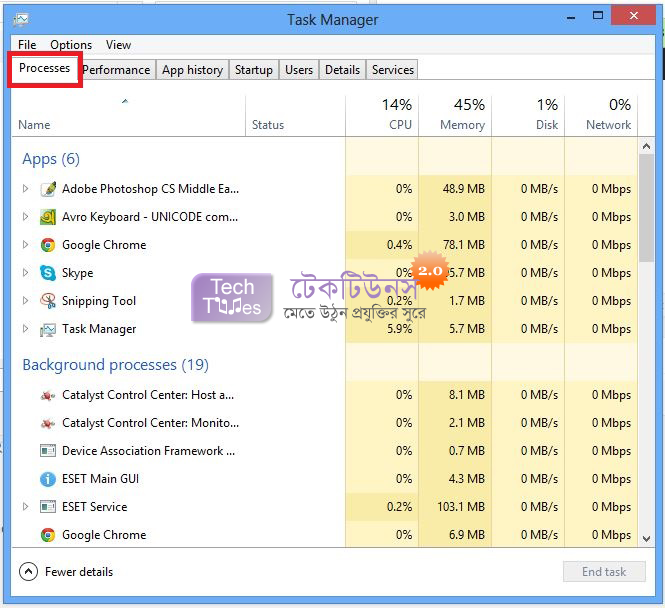
Task: Close the Task Manager window
Action: tap(634, 16)
